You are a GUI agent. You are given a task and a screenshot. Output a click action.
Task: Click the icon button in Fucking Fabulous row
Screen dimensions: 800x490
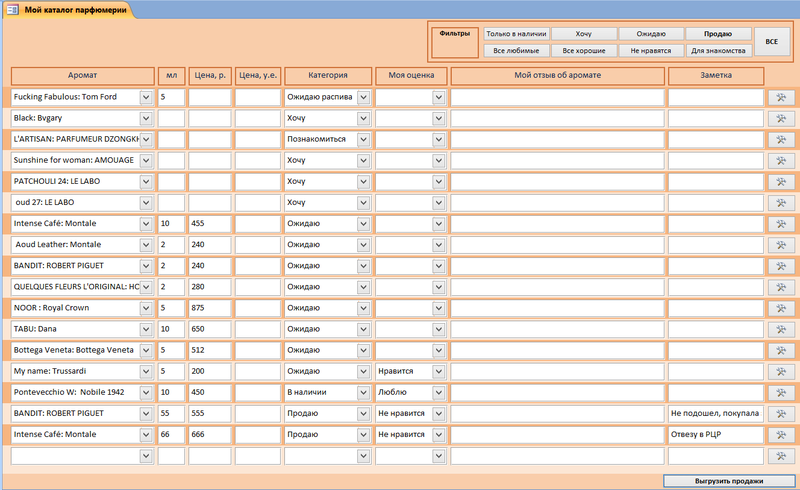pos(781,97)
